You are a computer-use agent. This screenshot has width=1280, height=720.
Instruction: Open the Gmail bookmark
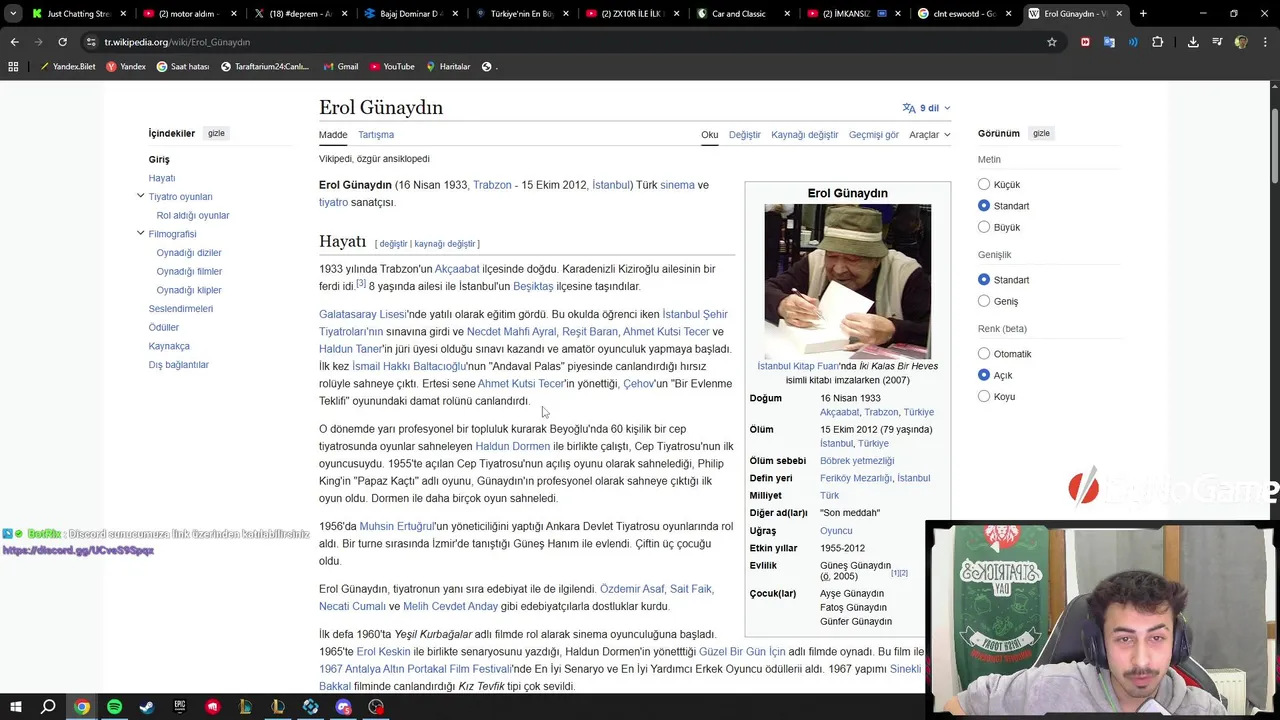340,66
